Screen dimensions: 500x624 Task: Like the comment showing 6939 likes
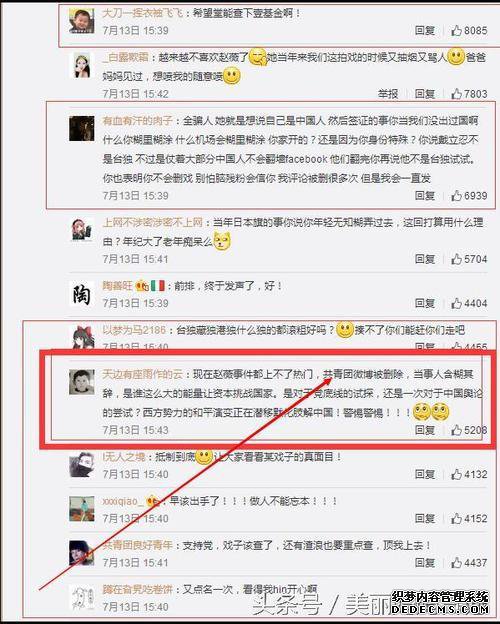tap(456, 195)
